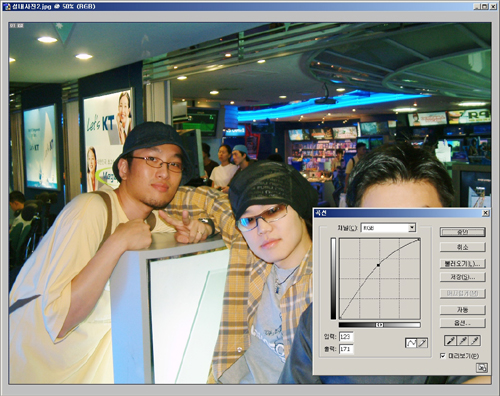Click the 취소 cancel button

click(463, 247)
